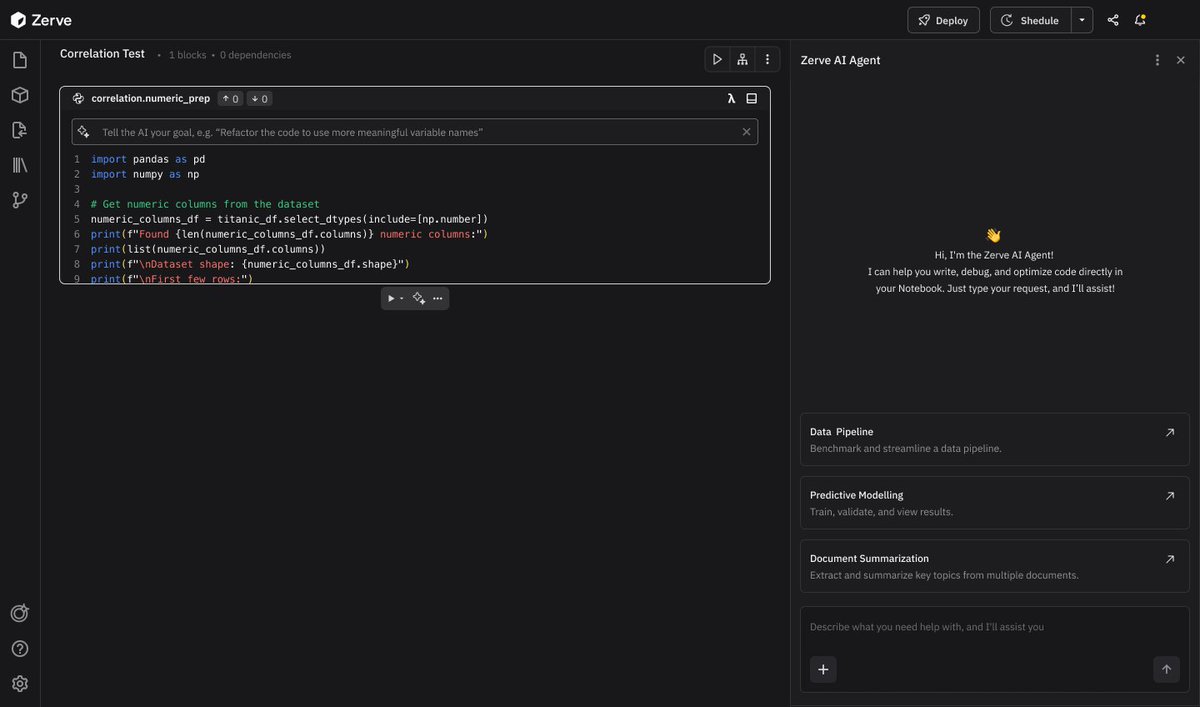Focus the agent chat message field
Image resolution: width=1200 pixels, height=707 pixels.
(x=994, y=627)
